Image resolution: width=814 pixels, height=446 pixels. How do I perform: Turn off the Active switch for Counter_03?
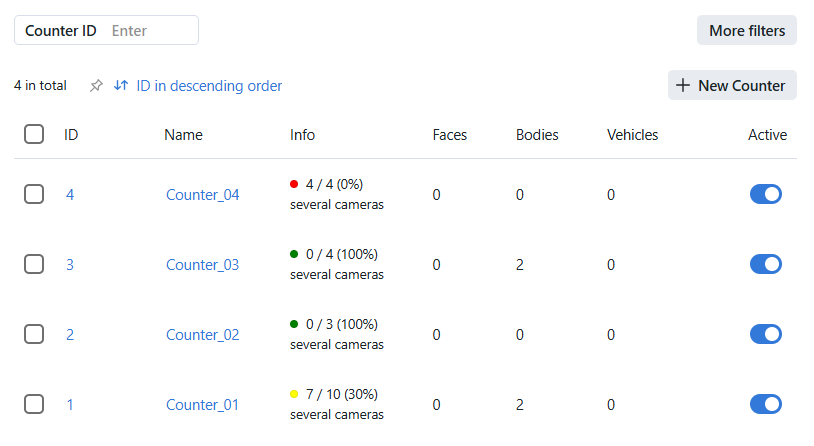765,264
